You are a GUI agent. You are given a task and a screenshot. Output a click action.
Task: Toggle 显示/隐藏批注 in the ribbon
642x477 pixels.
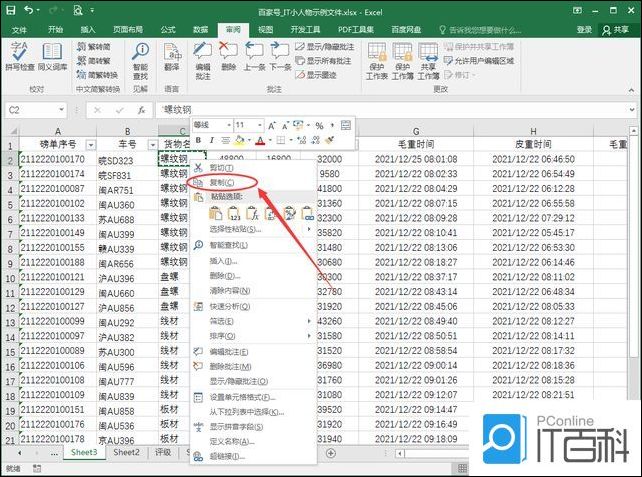pyautogui.click(x=325, y=47)
